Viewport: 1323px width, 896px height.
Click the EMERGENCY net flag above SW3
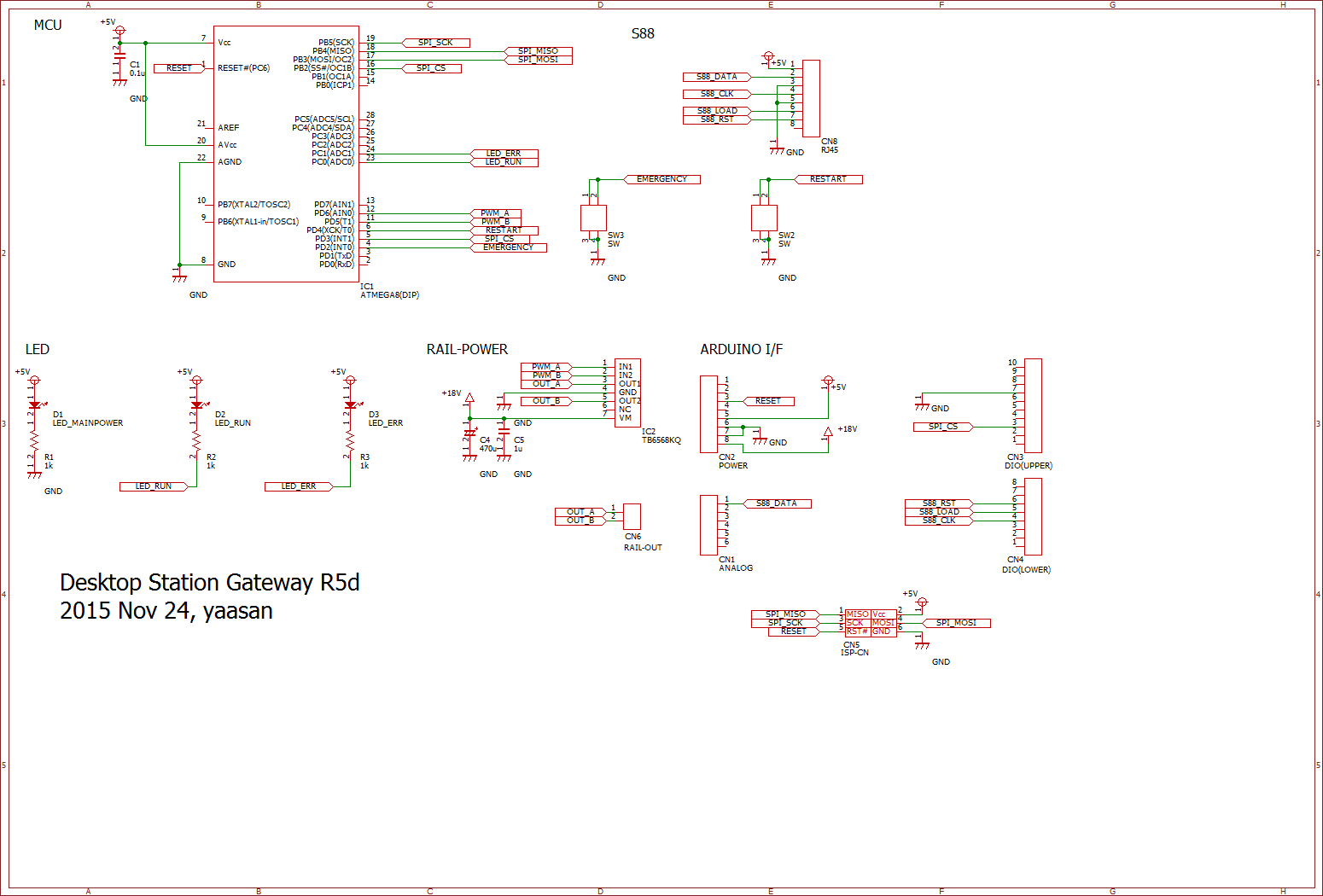pos(661,179)
